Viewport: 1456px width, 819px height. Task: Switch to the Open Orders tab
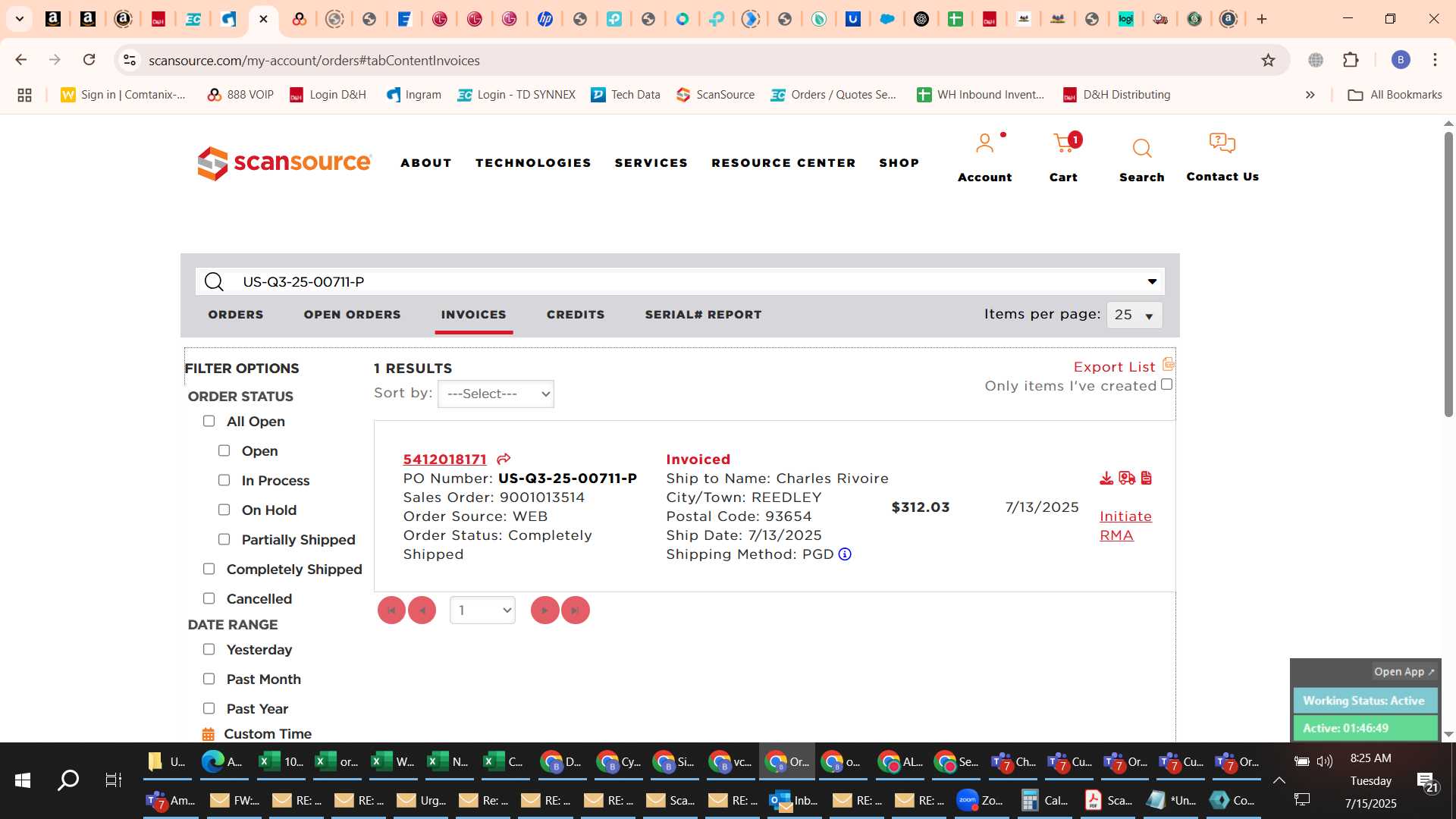click(352, 315)
